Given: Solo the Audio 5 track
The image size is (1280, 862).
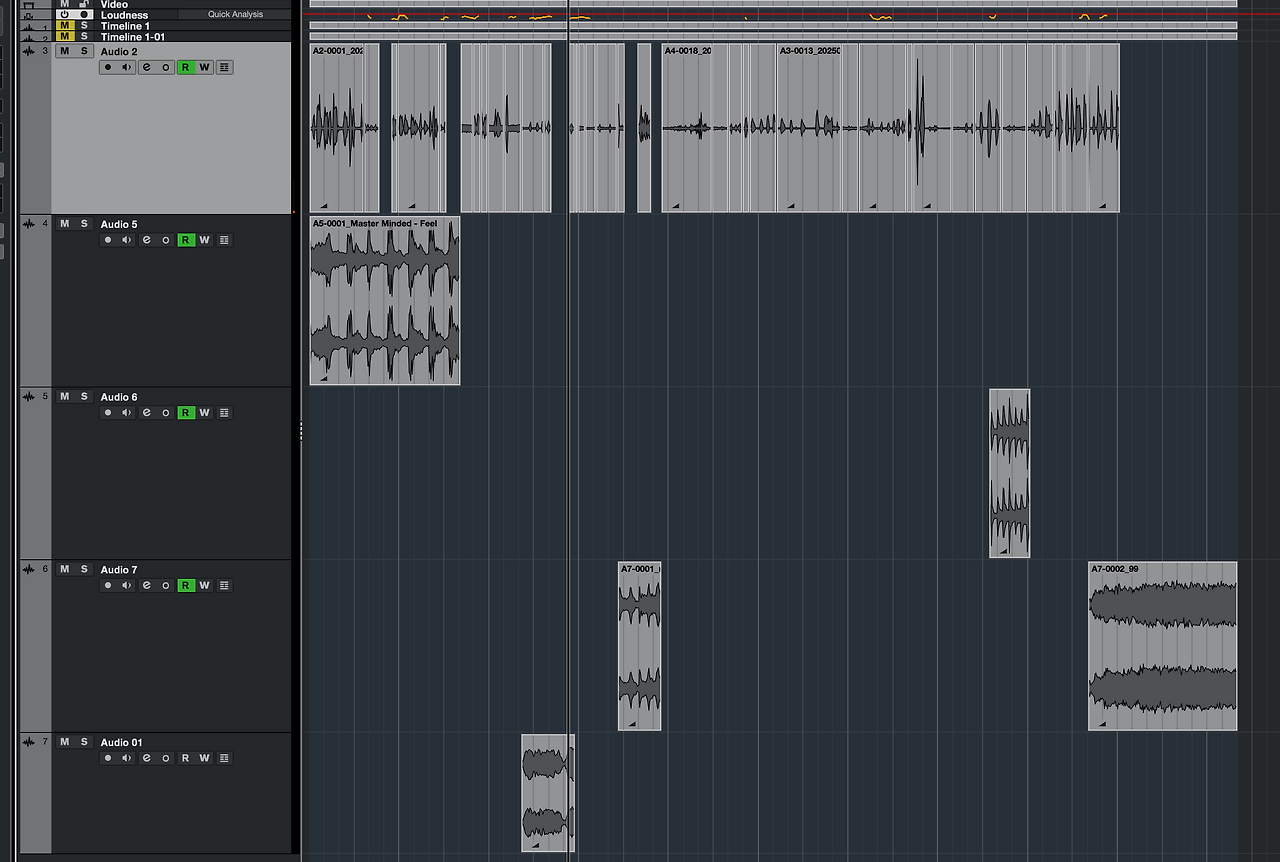Looking at the screenshot, I should (x=84, y=224).
